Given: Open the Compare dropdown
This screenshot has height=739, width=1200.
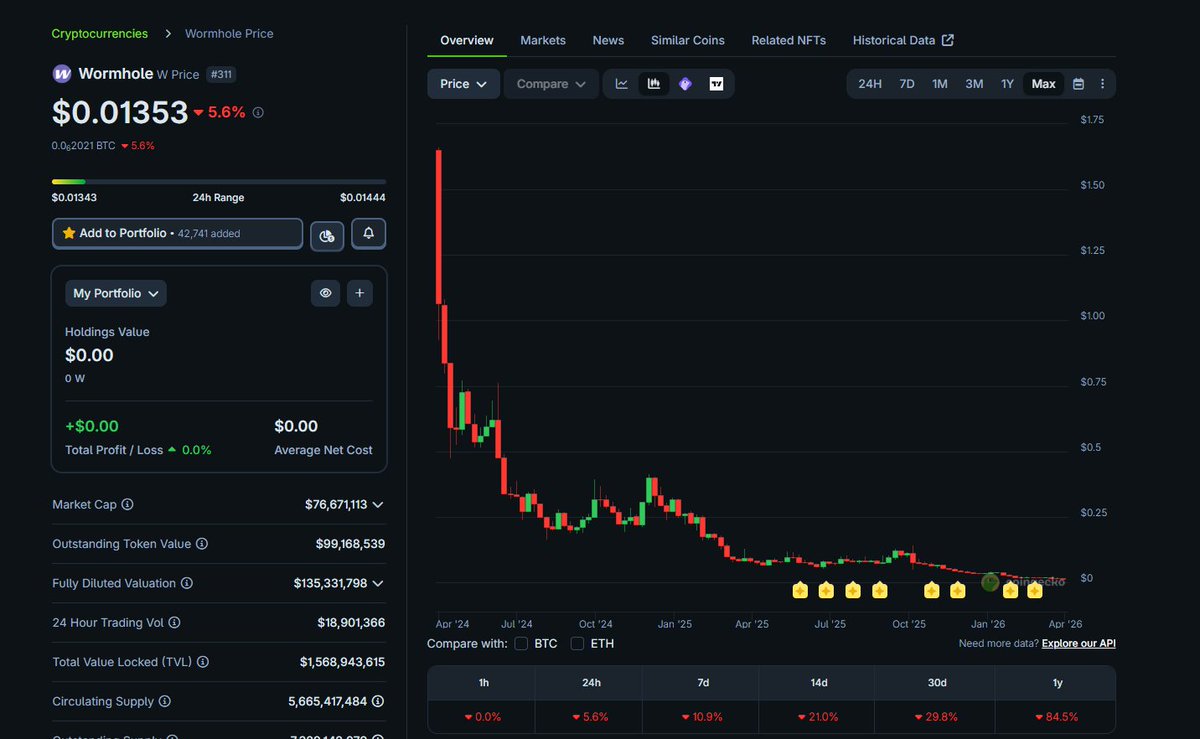Looking at the screenshot, I should click(551, 84).
